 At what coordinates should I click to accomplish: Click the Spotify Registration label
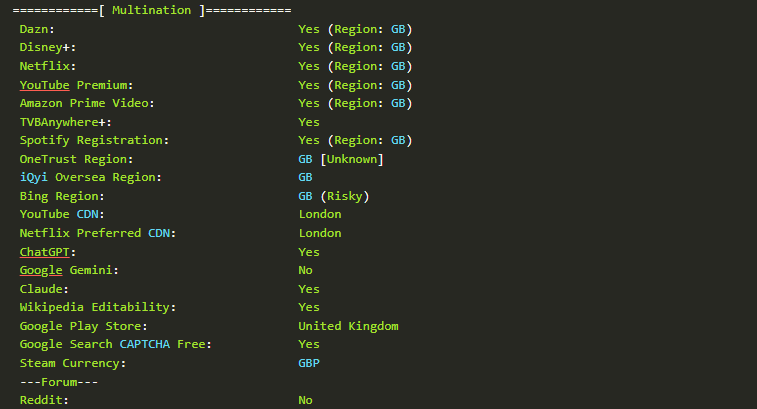tap(94, 140)
